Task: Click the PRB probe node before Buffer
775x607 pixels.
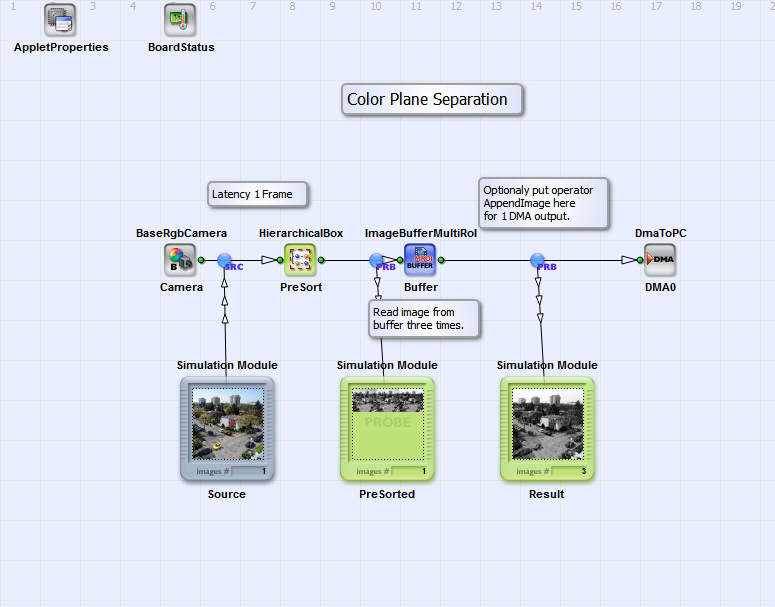Action: coord(378,261)
